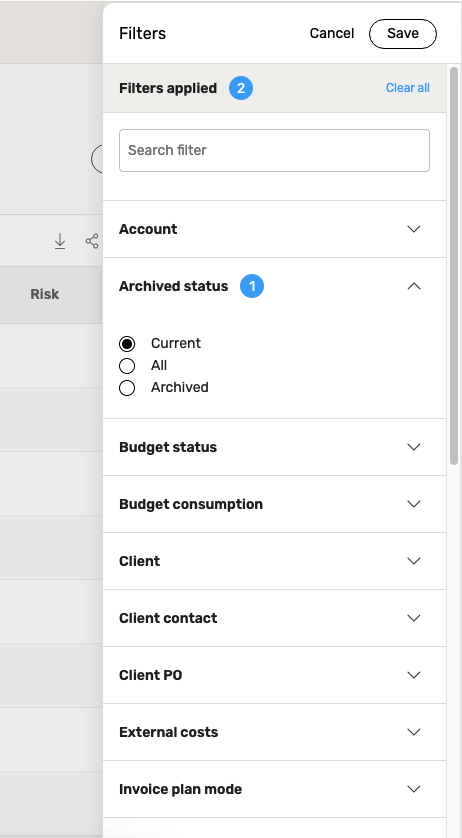Clear all applied filters
The image size is (462, 838).
(x=407, y=88)
